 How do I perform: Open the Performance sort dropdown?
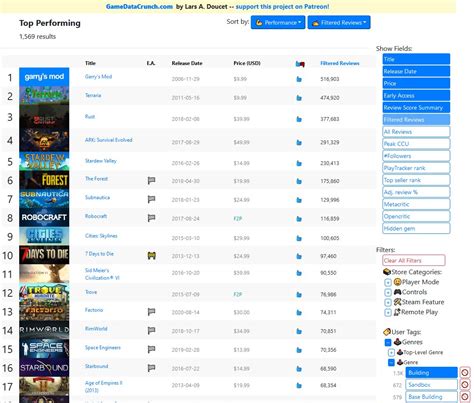tap(278, 23)
